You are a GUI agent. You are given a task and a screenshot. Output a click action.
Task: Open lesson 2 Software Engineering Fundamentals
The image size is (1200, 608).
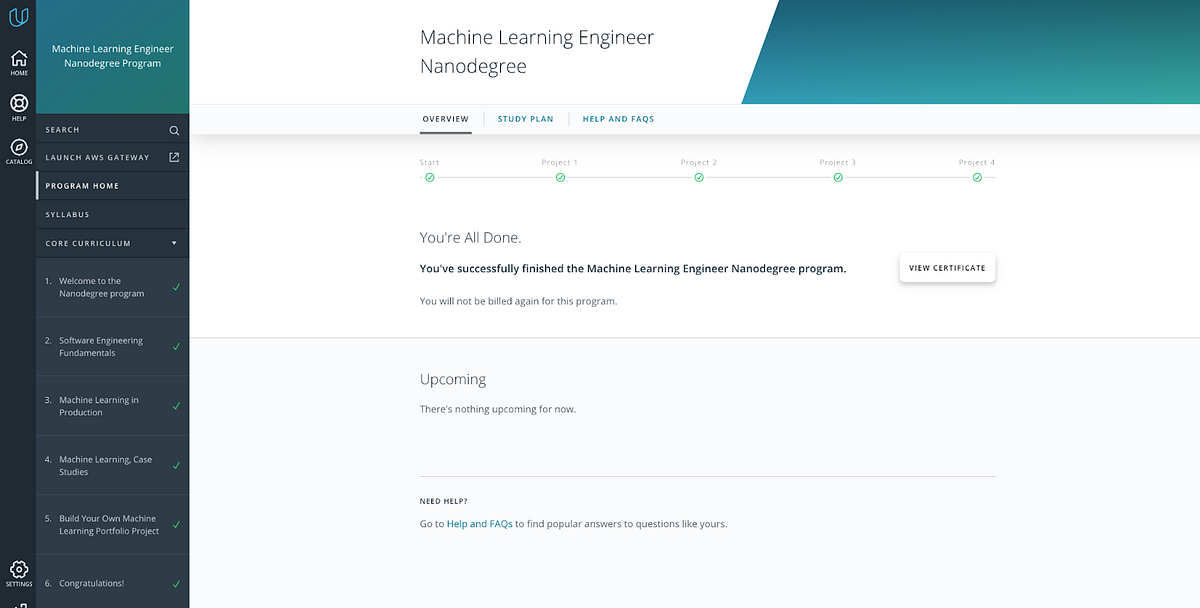[112, 347]
